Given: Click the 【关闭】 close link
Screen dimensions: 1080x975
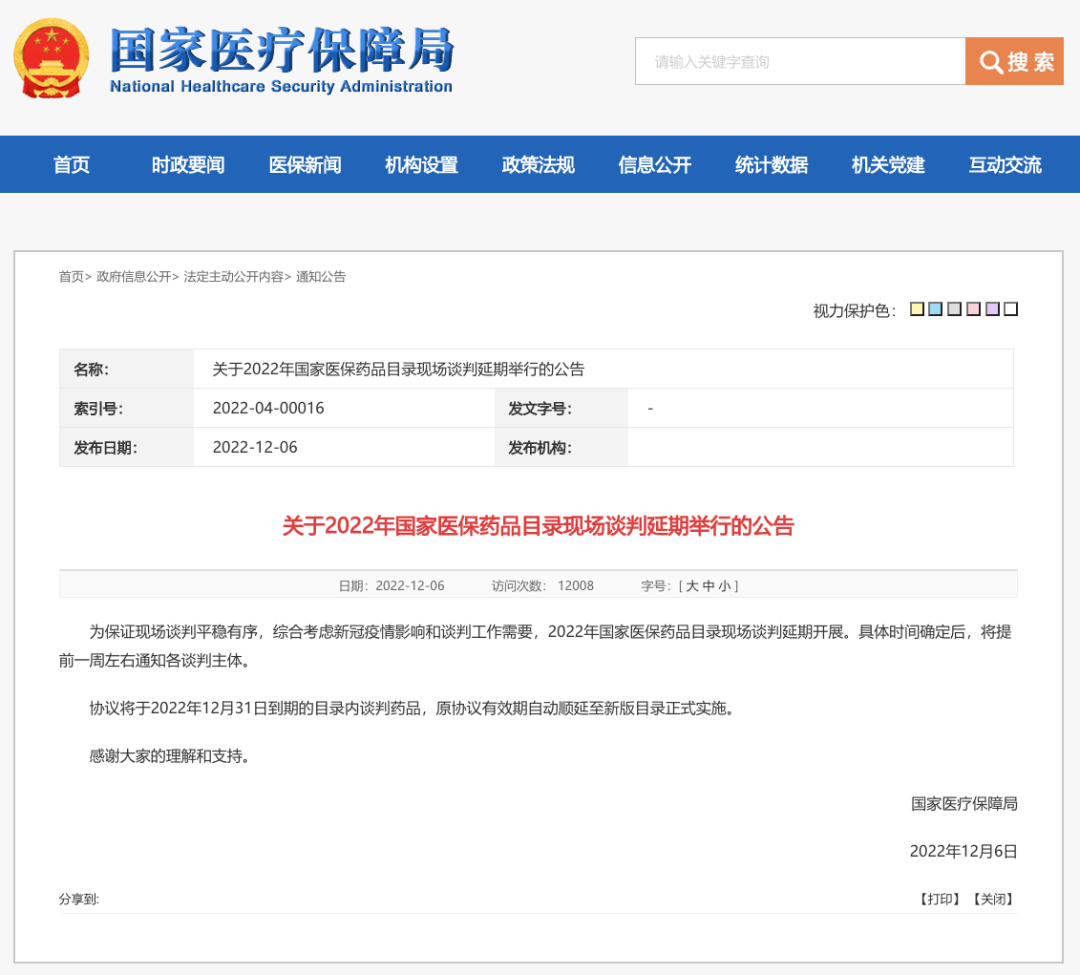Looking at the screenshot, I should point(993,899).
